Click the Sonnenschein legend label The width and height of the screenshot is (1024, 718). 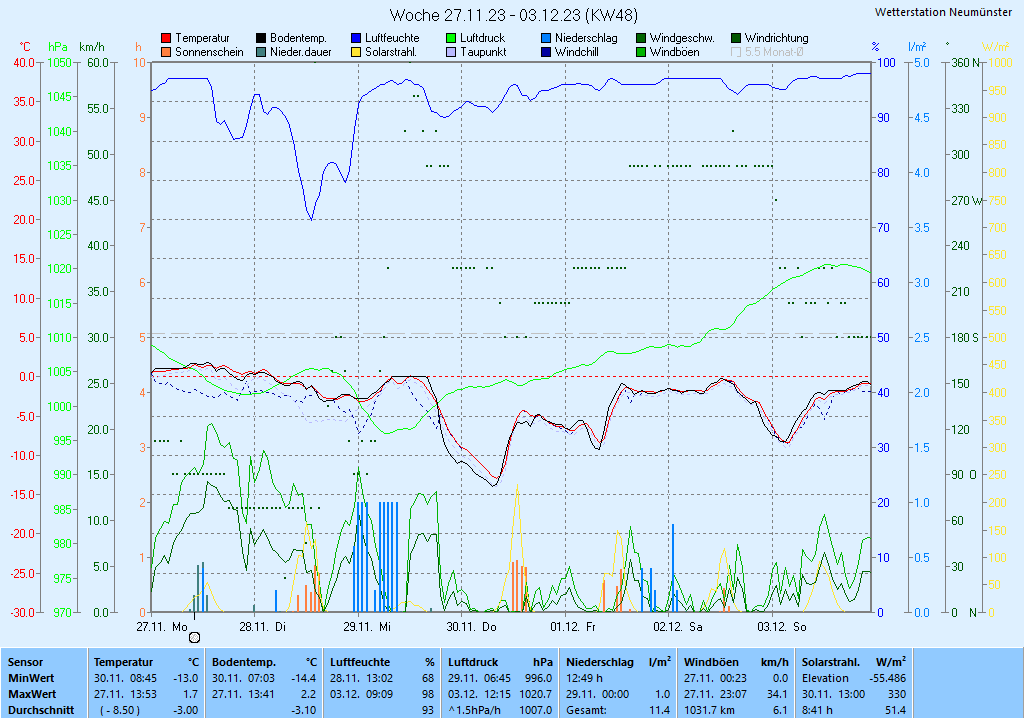(x=209, y=52)
